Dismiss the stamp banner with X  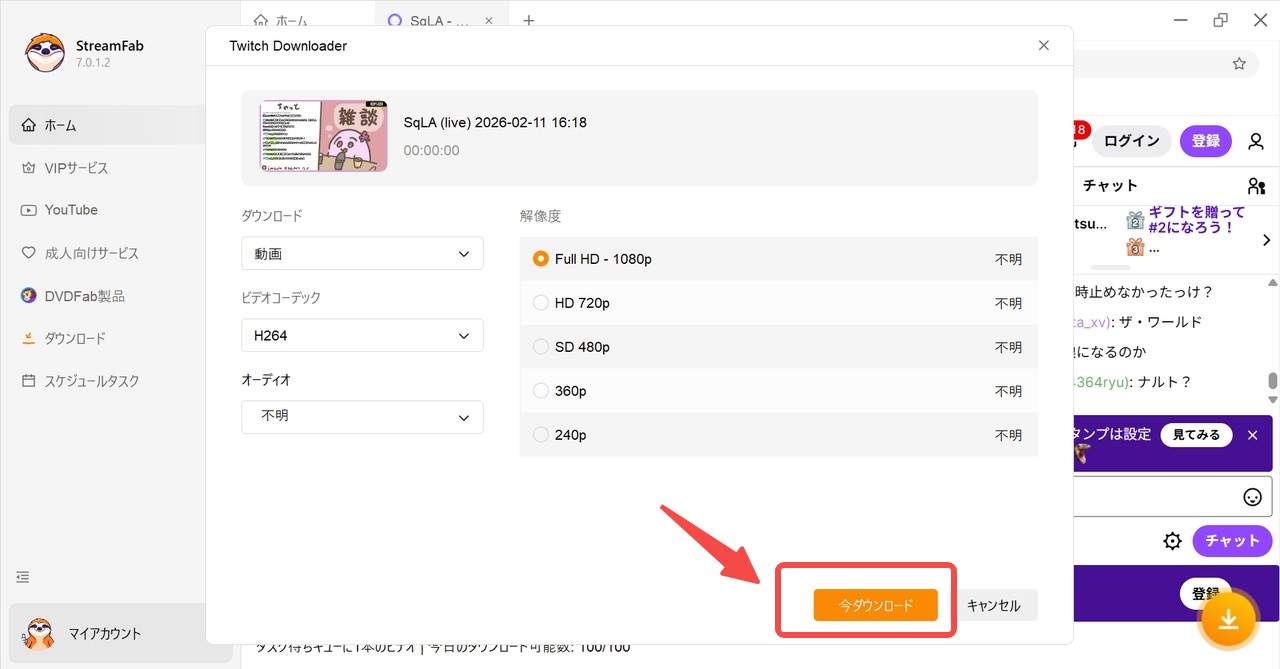click(x=1252, y=435)
